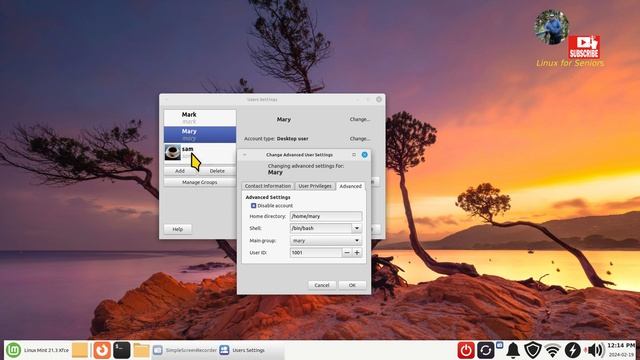Open the Wi-Fi network indicator
Image resolution: width=640 pixels, height=360 pixels.
pyautogui.click(x=553, y=350)
